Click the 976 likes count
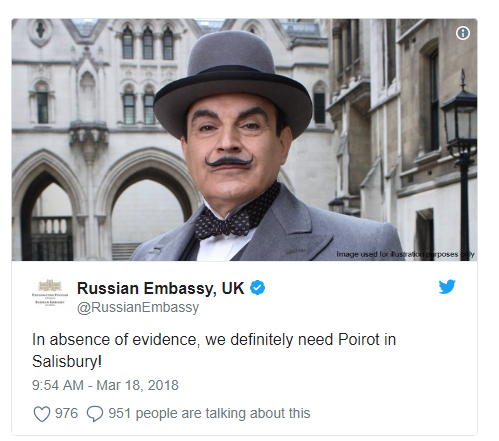The image size is (499, 441). coord(66,413)
